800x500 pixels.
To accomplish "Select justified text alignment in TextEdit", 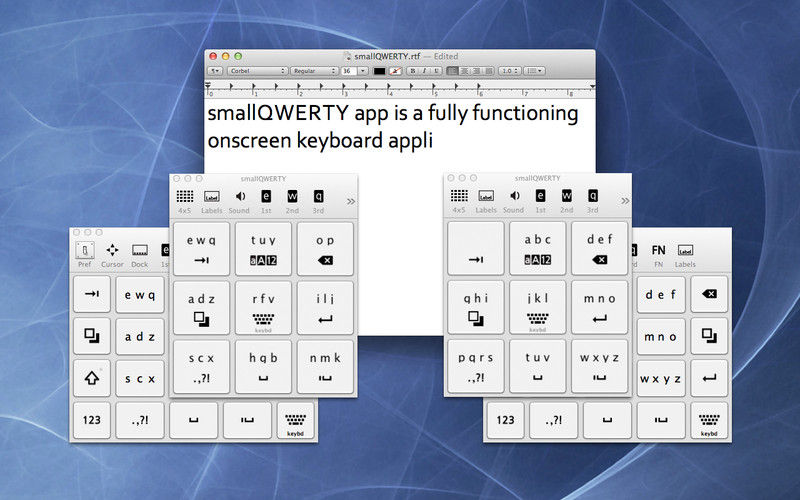I will coord(489,71).
